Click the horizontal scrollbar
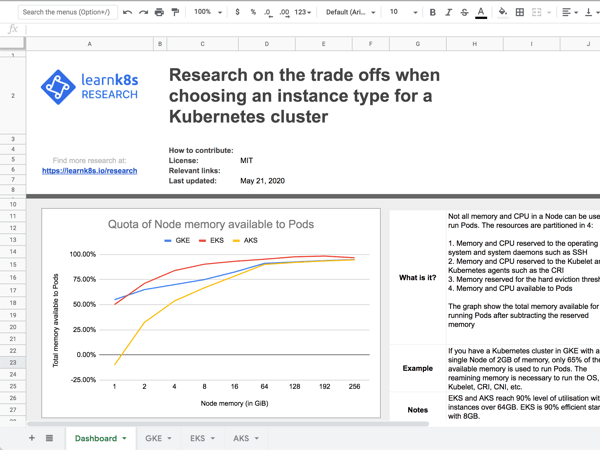This screenshot has height=450, width=600. [x=228, y=424]
